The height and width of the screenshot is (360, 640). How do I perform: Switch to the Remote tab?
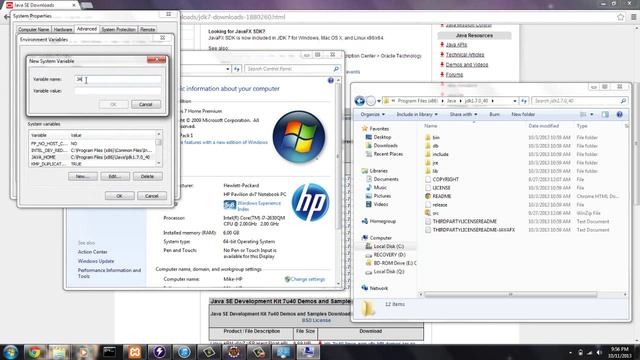tap(147, 30)
